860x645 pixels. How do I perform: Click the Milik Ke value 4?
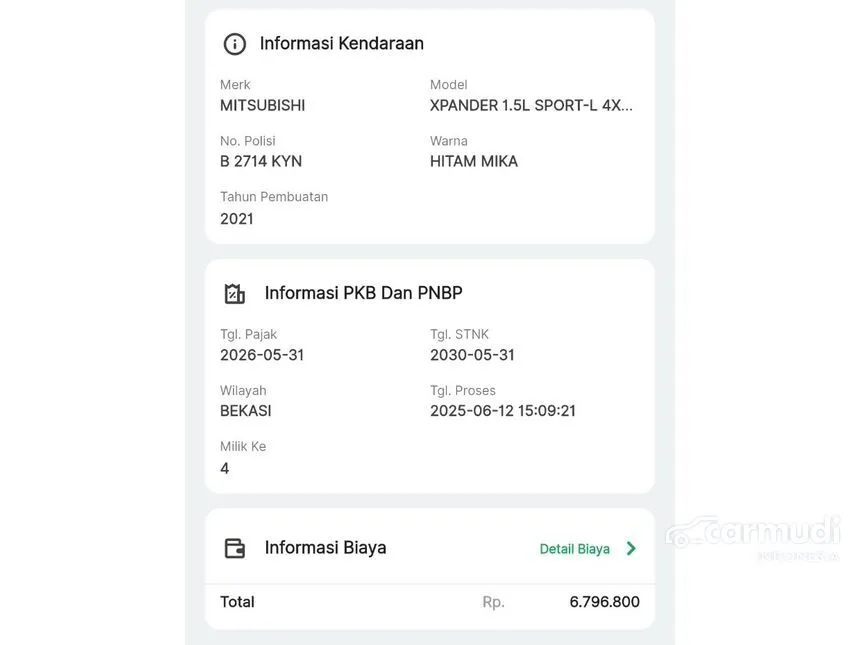tap(224, 468)
